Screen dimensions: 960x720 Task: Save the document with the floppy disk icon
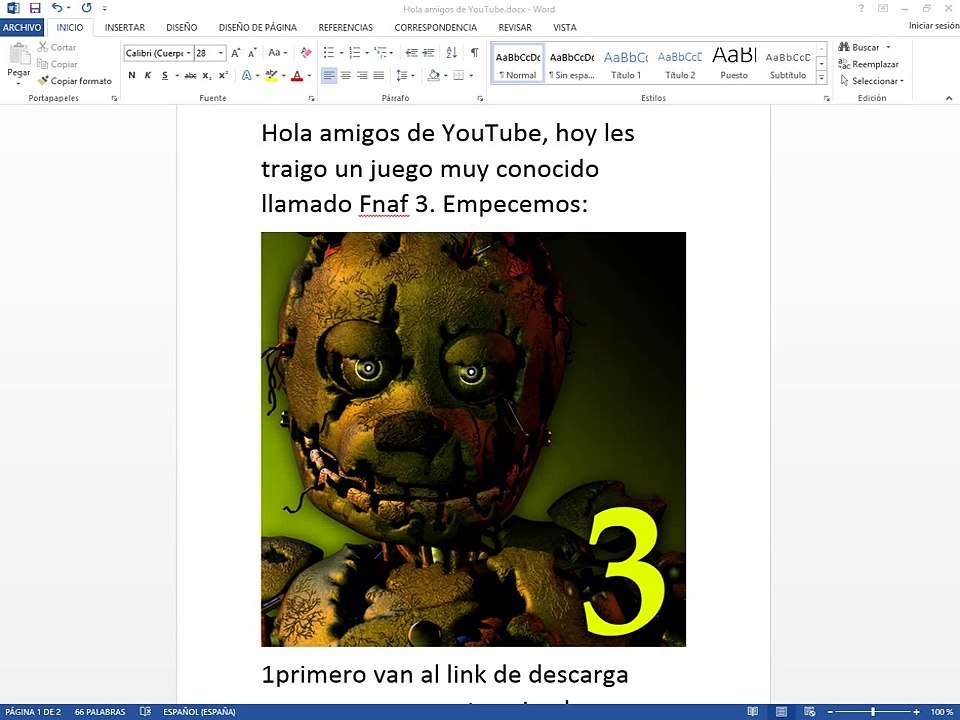coord(35,8)
